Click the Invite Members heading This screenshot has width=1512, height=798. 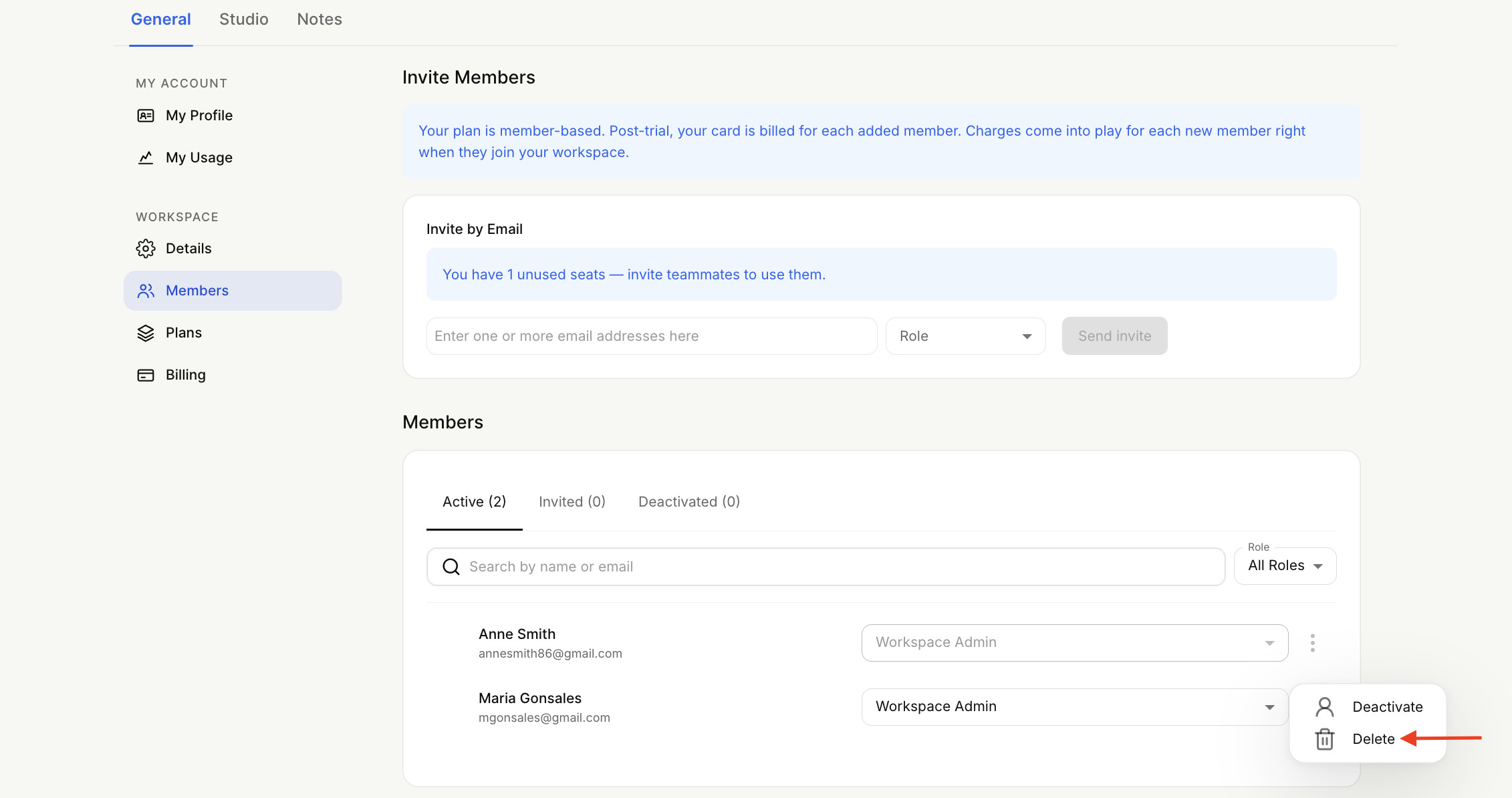click(469, 78)
